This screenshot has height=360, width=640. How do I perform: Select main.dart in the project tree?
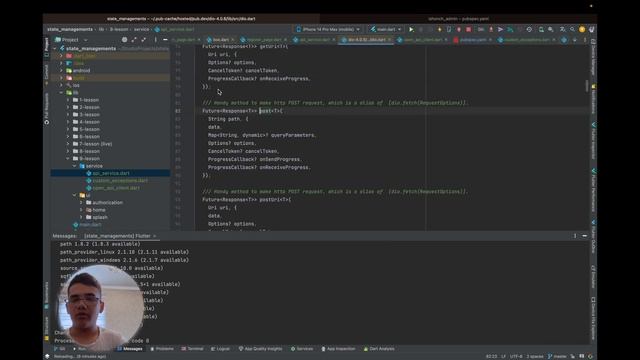(x=90, y=224)
